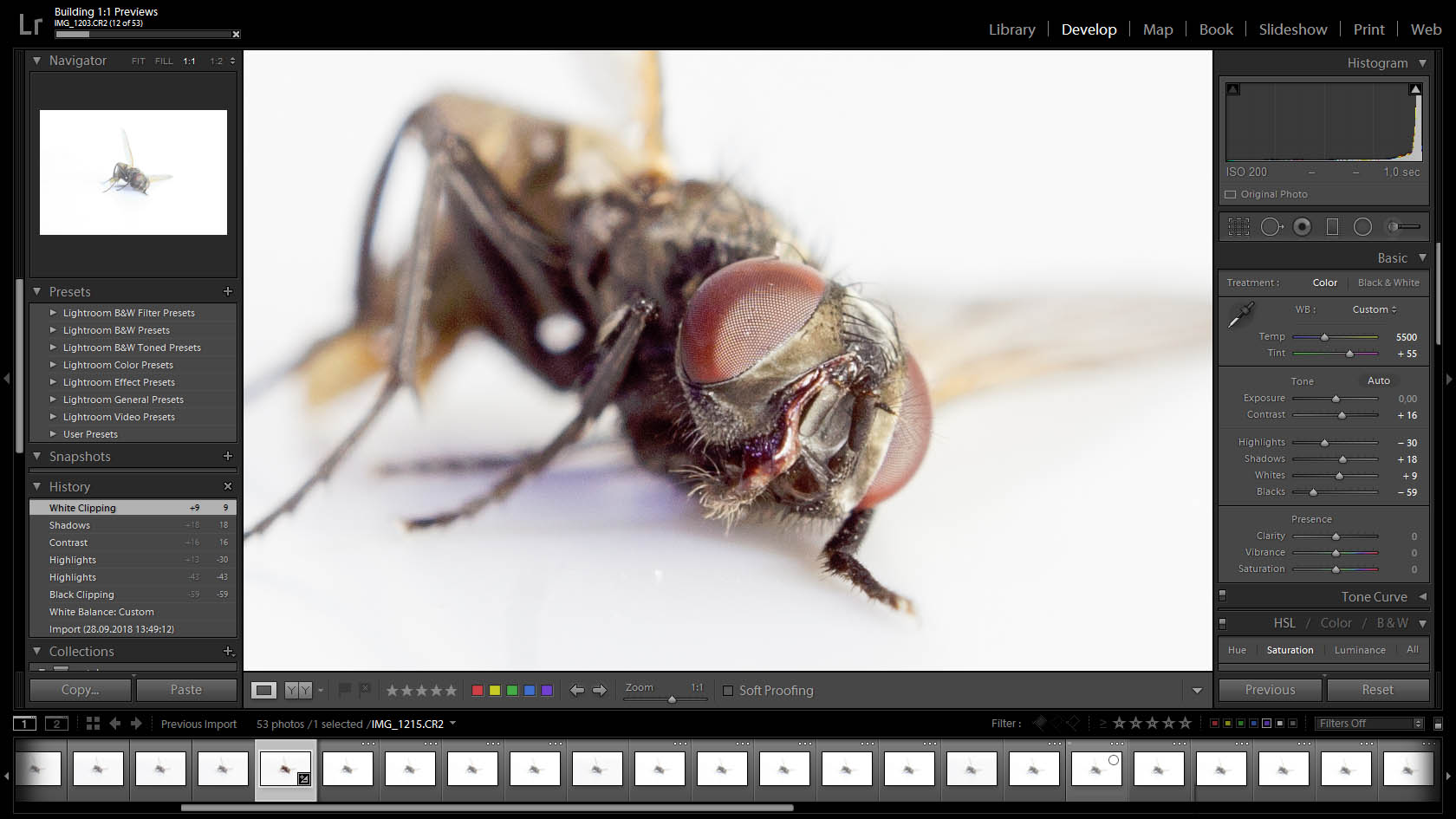Image resolution: width=1456 pixels, height=819 pixels.
Task: Select the Graduated Filter tool
Action: coord(1333,227)
